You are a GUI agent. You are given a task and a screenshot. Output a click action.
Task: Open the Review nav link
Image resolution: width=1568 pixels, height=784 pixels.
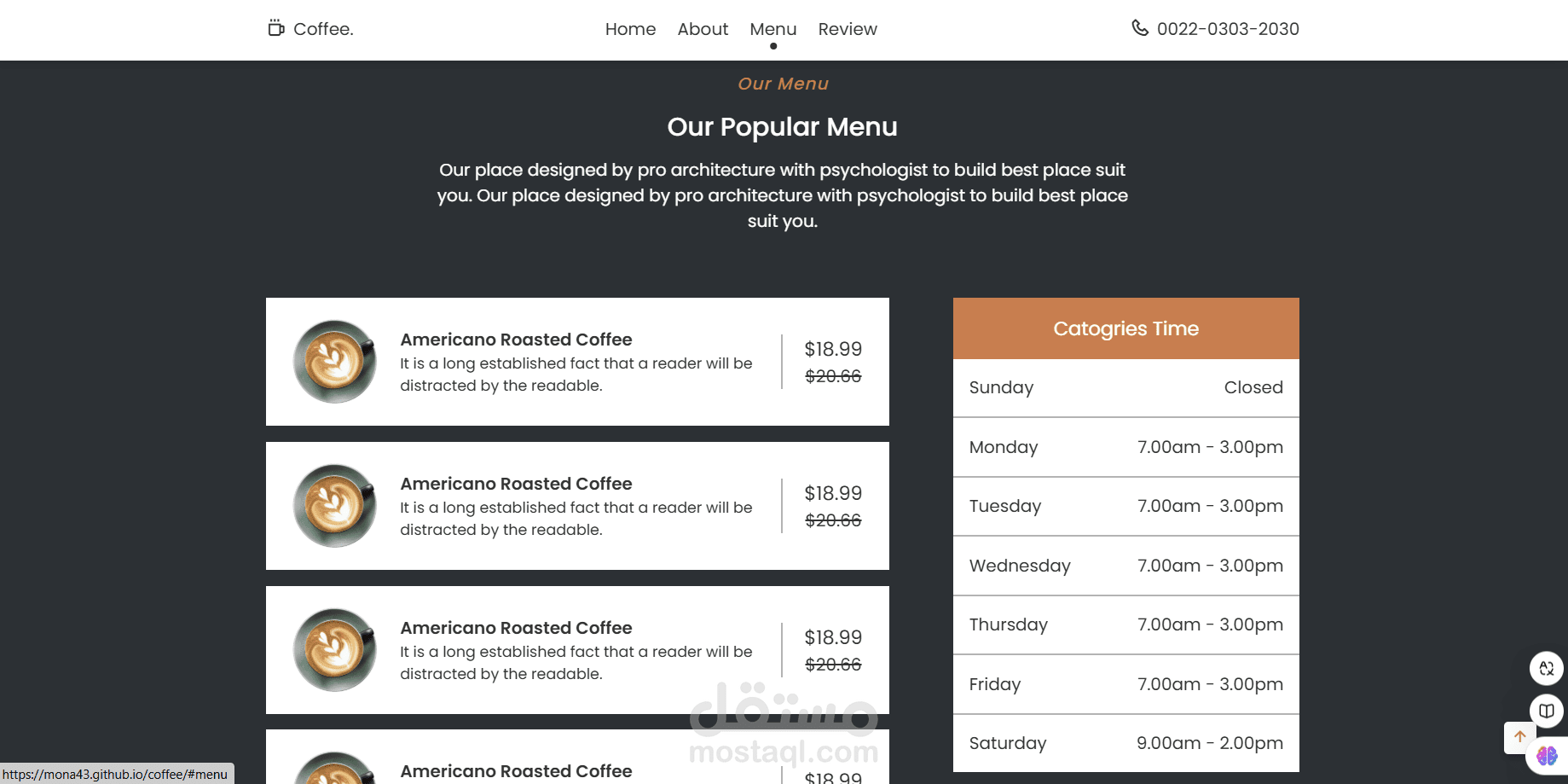point(847,29)
